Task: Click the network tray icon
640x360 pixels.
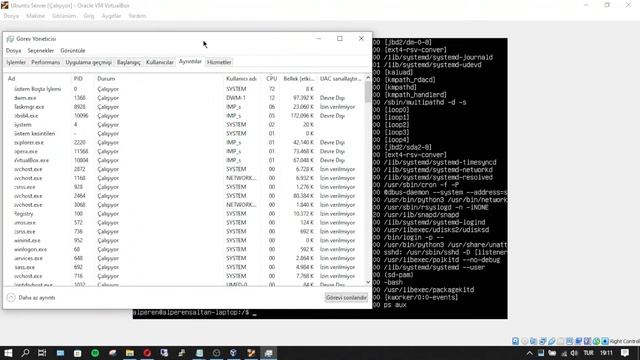Action: click(x=564, y=353)
